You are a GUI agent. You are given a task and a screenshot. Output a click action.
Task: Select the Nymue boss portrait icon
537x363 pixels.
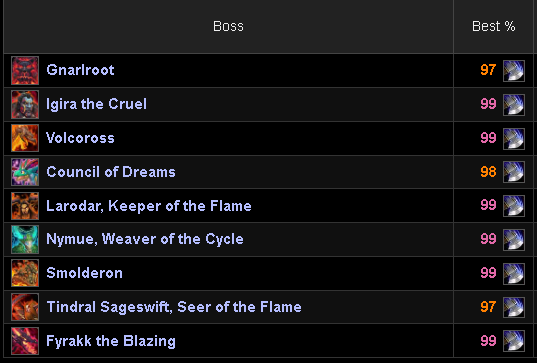pyautogui.click(x=25, y=239)
